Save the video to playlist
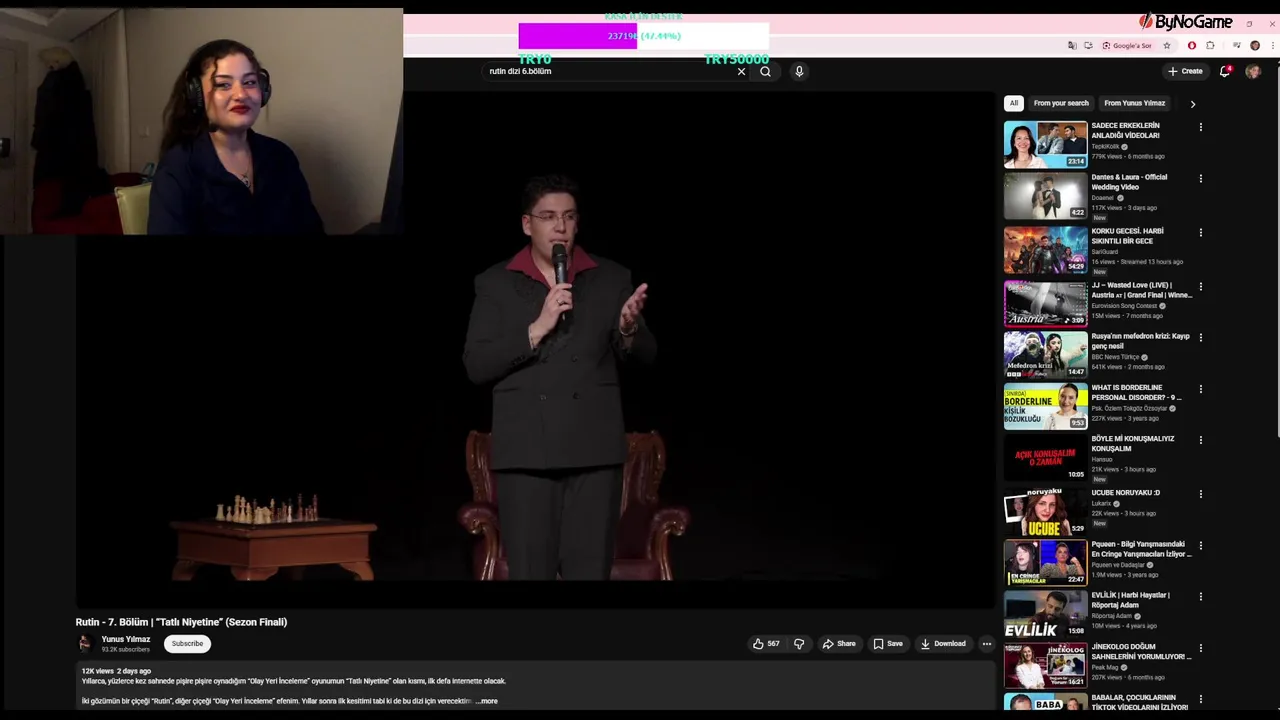 coord(888,644)
